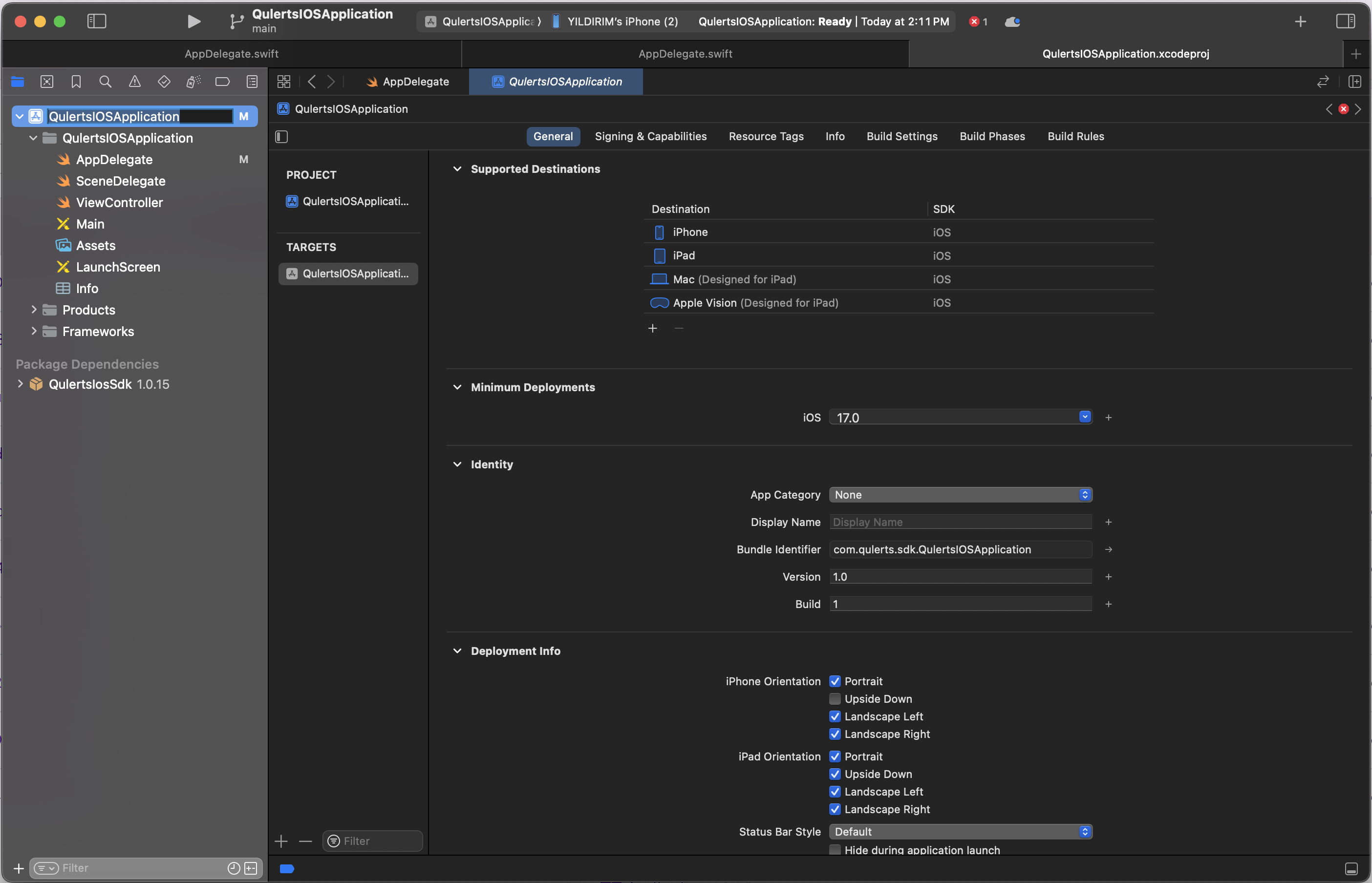The image size is (1372, 883).
Task: Uncheck iPad Upside Down orientation
Action: 835,774
